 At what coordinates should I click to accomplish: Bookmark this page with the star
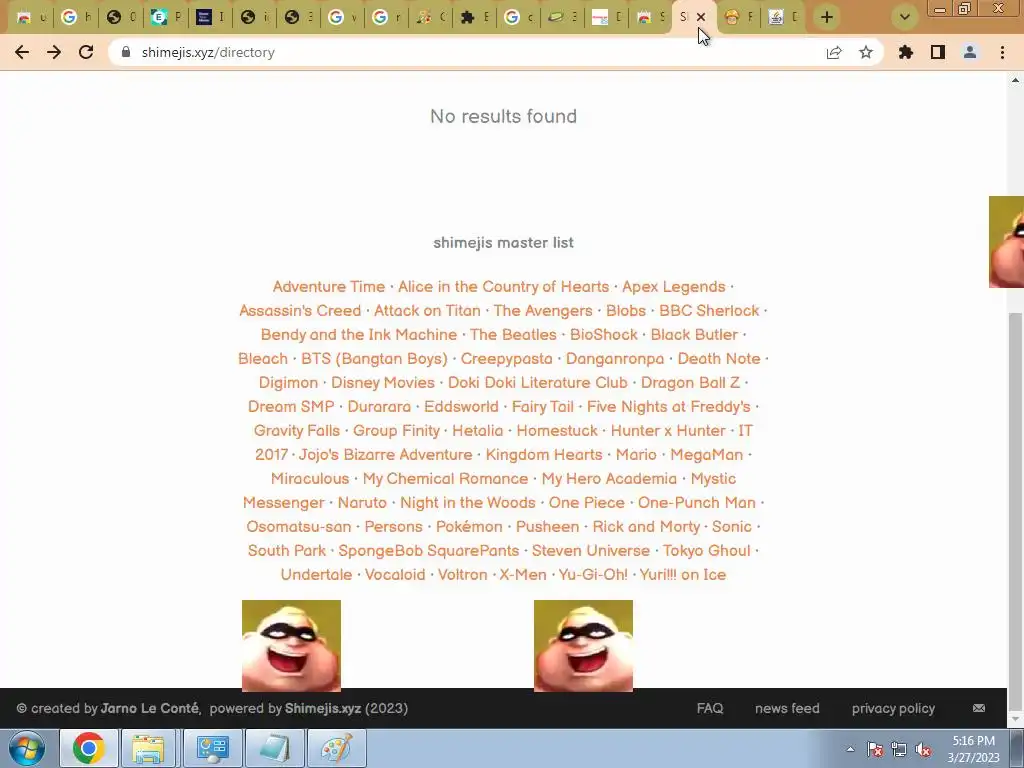coord(866,52)
